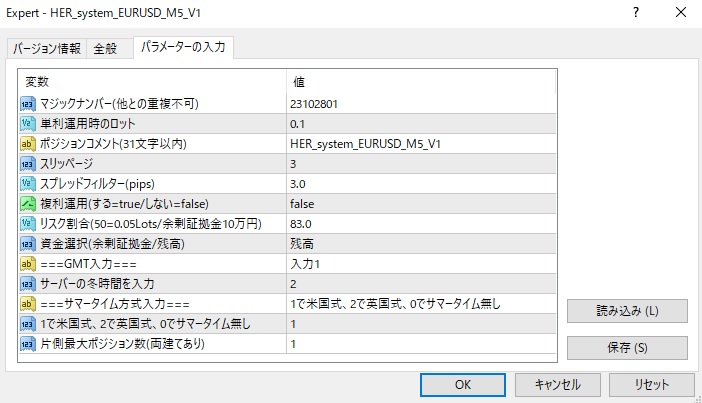
Task: Click the double-type icon beside 単利運用時のロット
Action: click(27, 123)
